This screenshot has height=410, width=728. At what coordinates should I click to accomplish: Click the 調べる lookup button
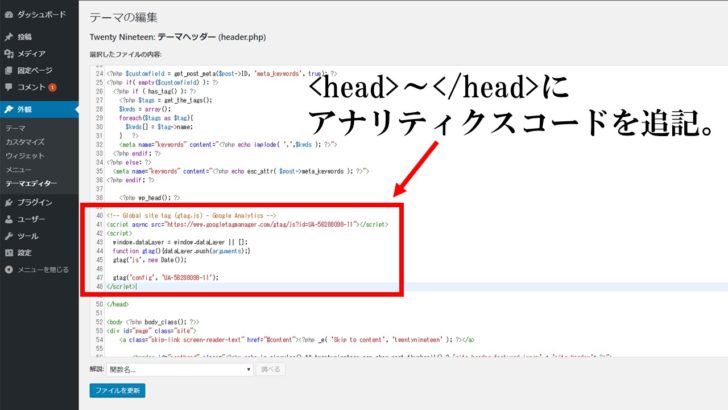271,369
